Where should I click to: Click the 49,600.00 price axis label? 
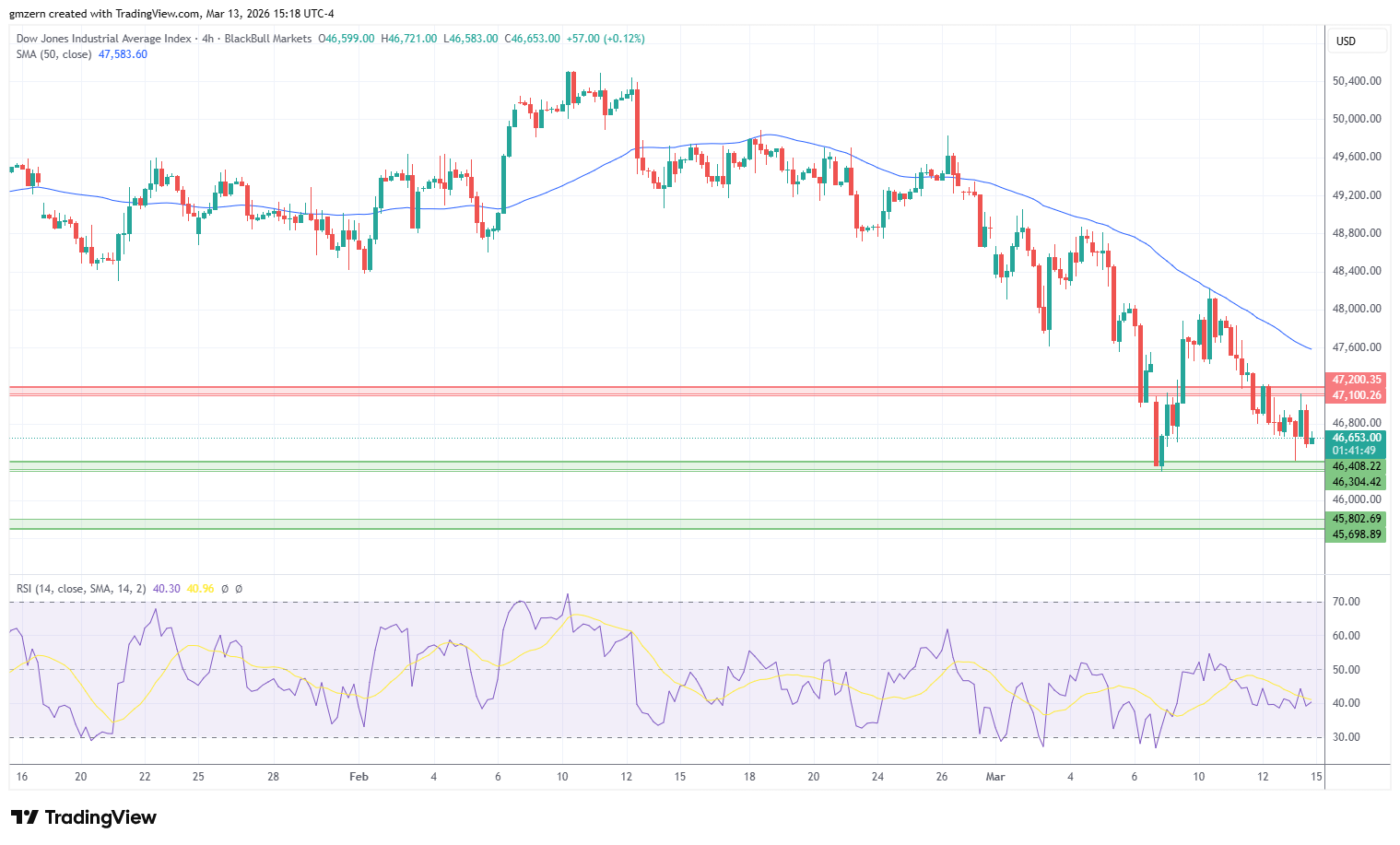[1357, 157]
